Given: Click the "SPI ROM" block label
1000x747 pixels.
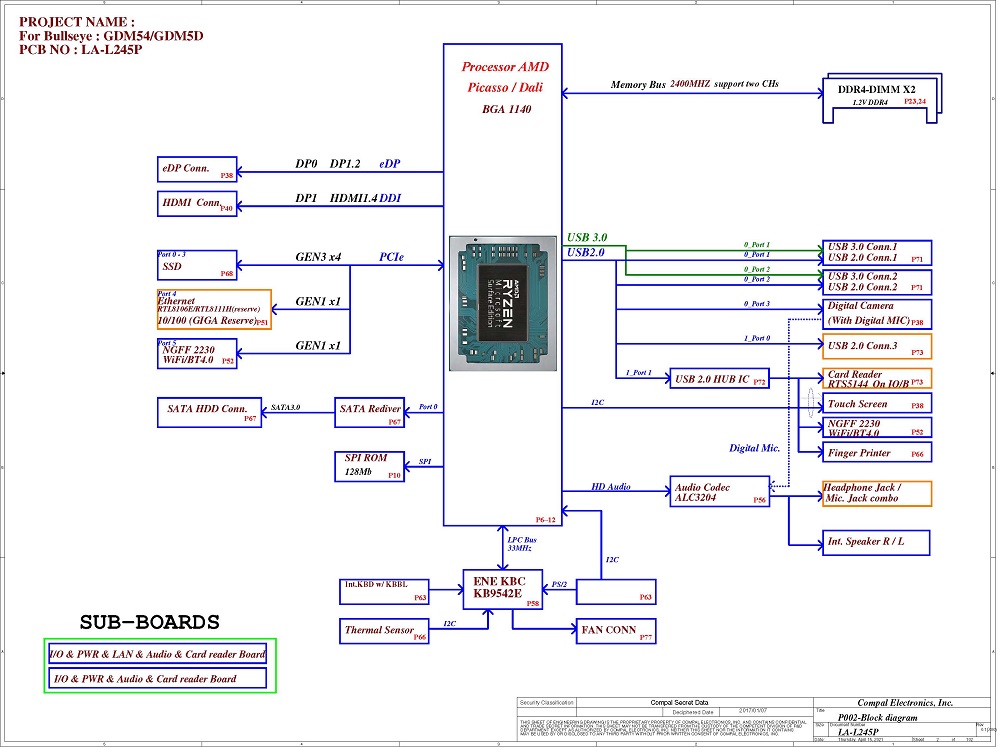Looking at the screenshot, I should [x=365, y=458].
